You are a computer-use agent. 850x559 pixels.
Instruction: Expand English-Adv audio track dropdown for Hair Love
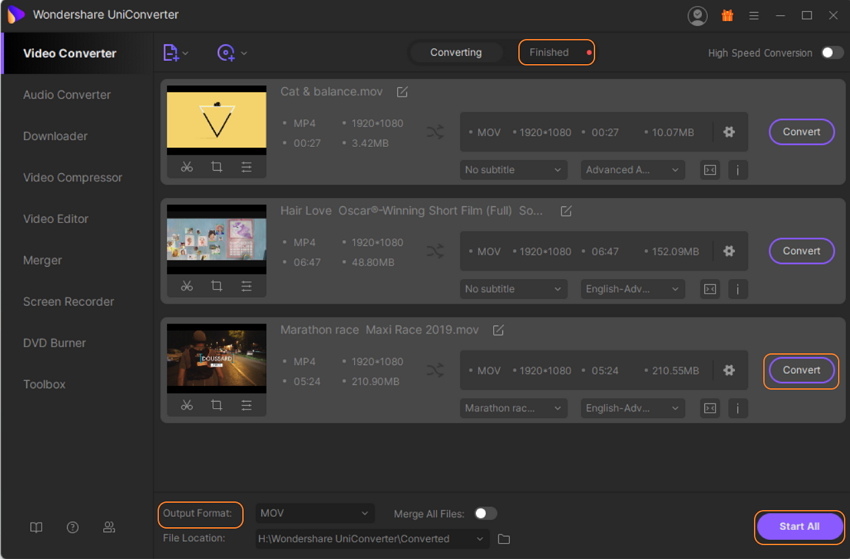pyautogui.click(x=632, y=289)
